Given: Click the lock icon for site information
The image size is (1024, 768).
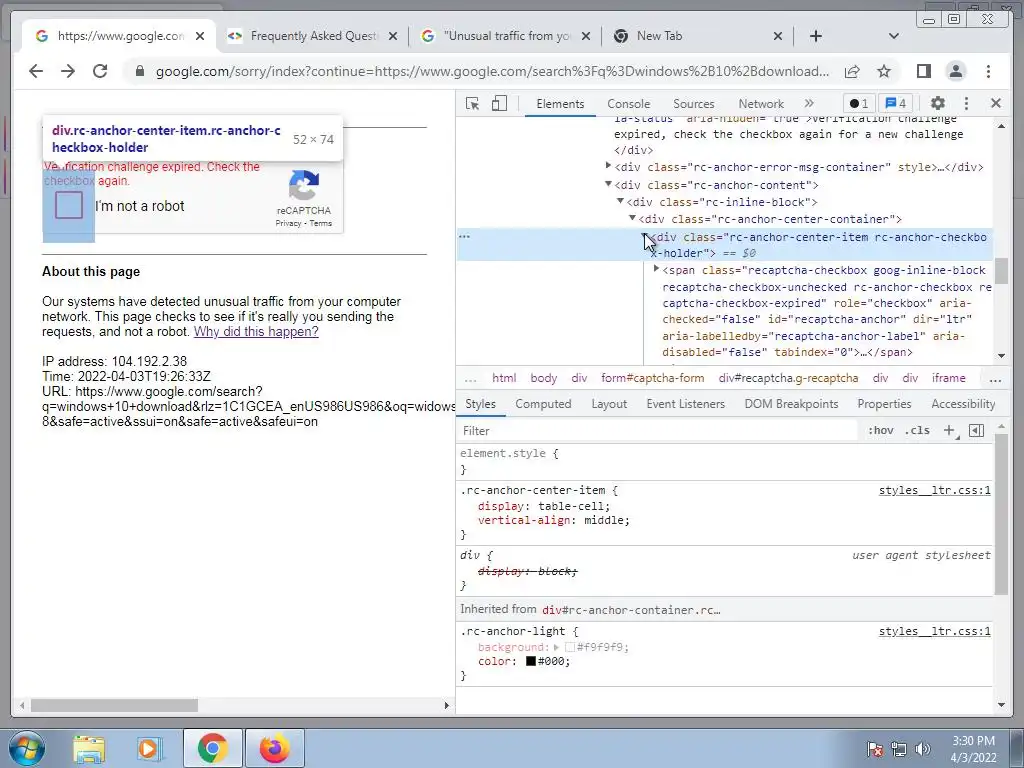Looking at the screenshot, I should [x=140, y=71].
